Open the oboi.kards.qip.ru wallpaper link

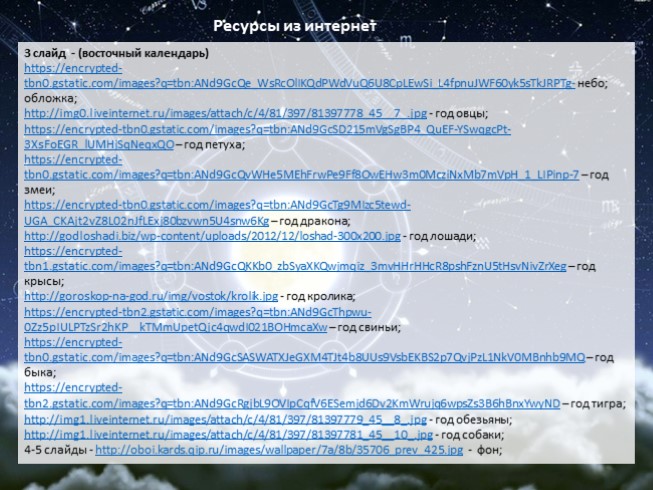click(x=279, y=450)
